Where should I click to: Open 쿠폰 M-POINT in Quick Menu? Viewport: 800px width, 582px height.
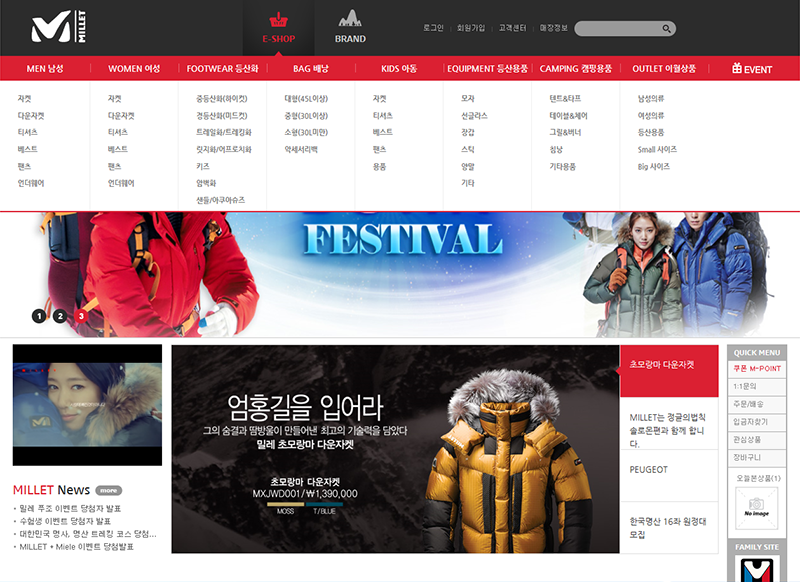click(x=757, y=369)
